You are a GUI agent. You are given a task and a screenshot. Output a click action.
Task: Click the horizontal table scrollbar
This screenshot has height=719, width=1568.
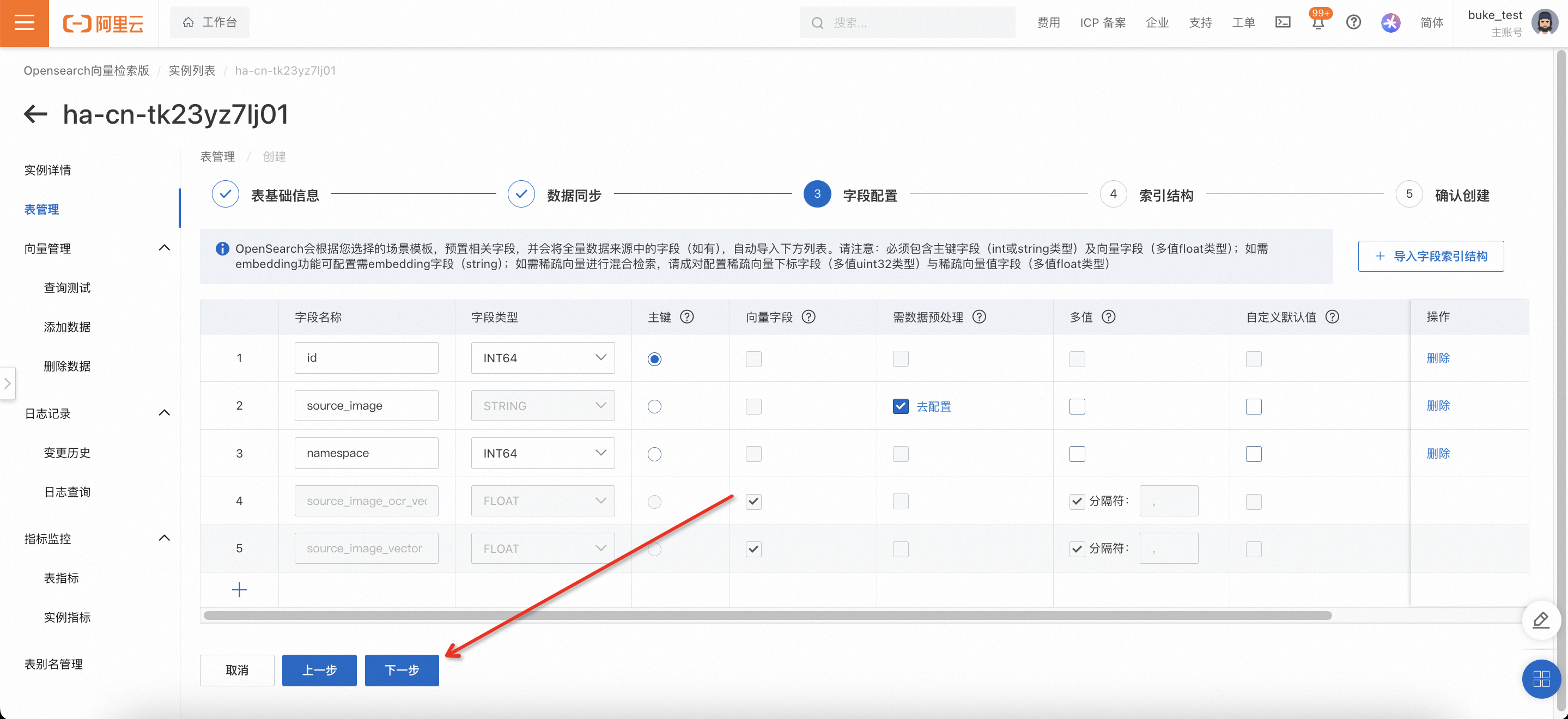click(x=767, y=616)
